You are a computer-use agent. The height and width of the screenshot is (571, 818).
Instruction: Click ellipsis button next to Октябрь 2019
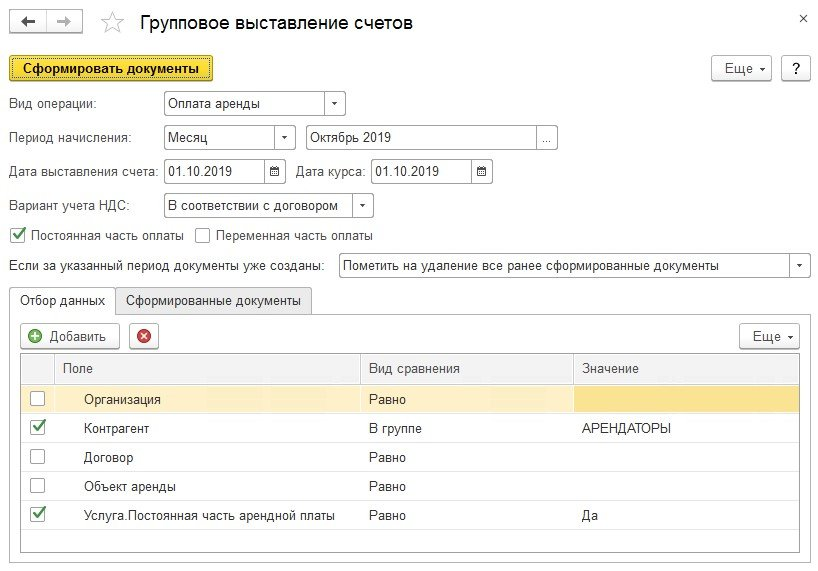[x=546, y=138]
